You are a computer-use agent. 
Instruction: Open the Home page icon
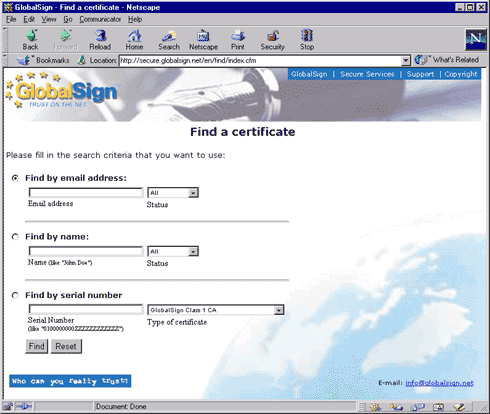(134, 40)
